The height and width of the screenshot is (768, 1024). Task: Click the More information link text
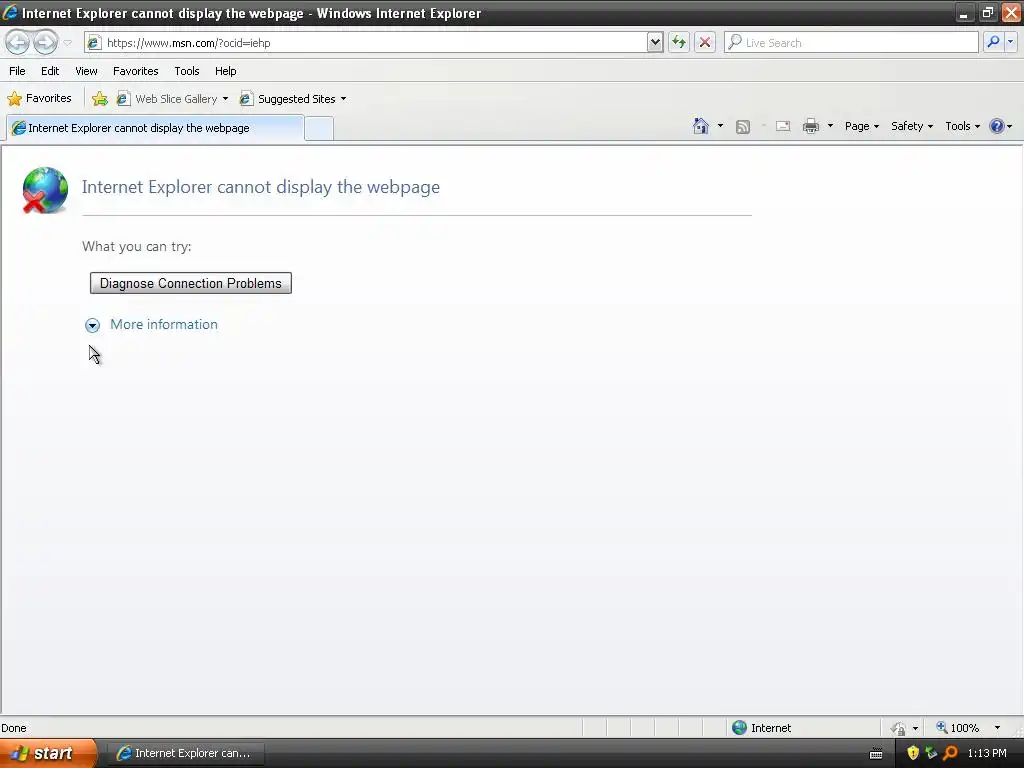(x=164, y=325)
